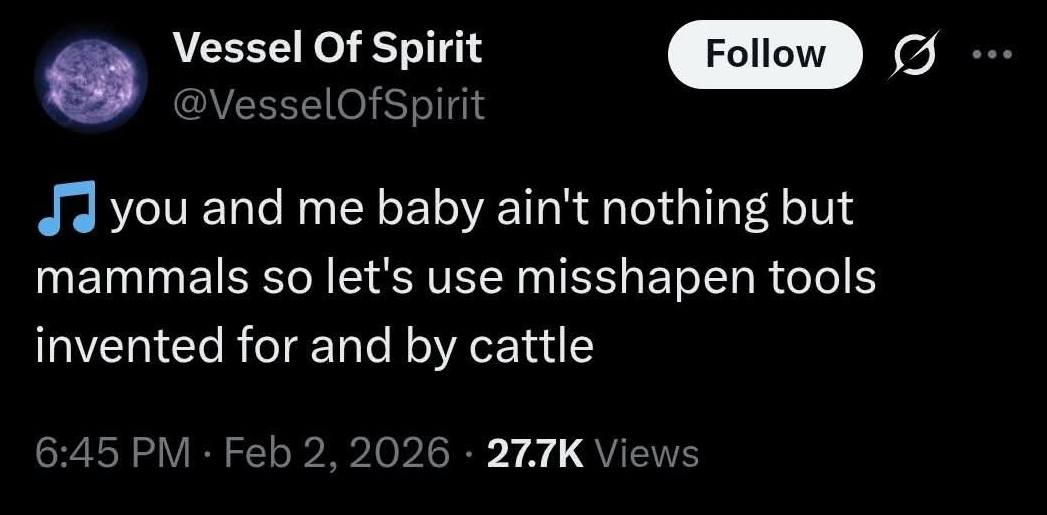
Task: Click the word 'Spirit' in the display name
Action: click(x=432, y=48)
